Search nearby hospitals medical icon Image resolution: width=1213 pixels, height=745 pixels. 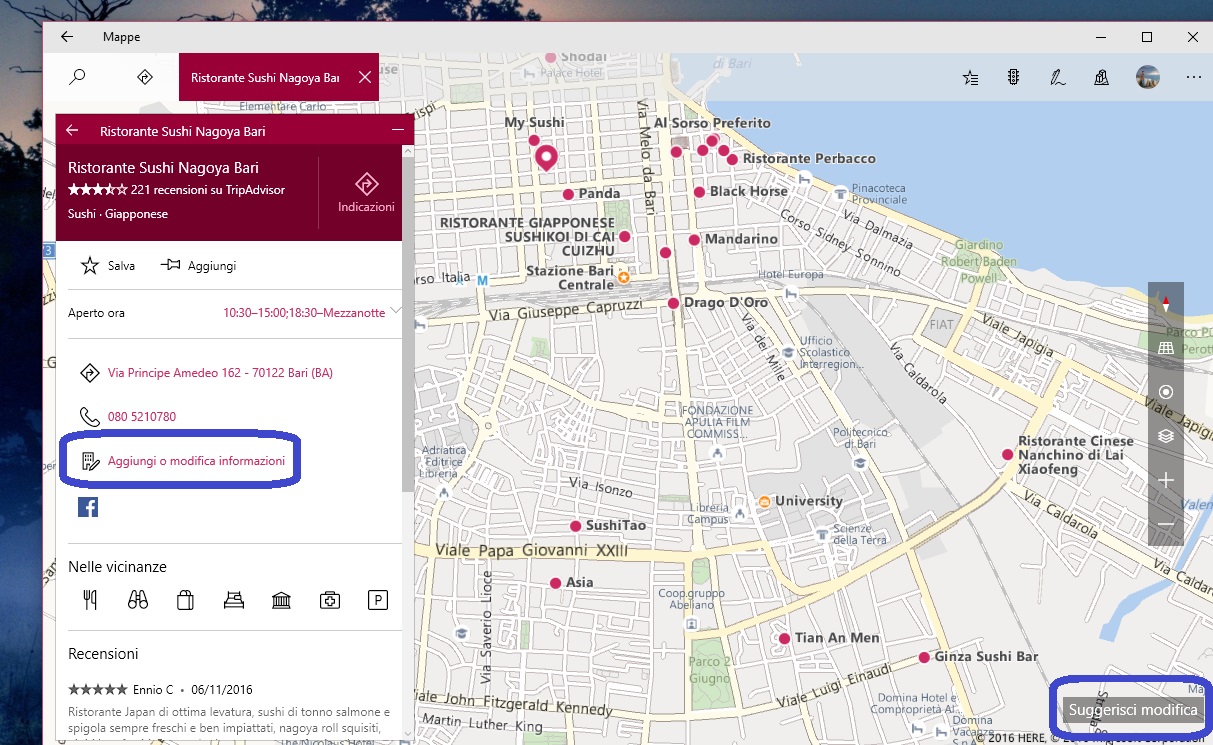coord(329,600)
